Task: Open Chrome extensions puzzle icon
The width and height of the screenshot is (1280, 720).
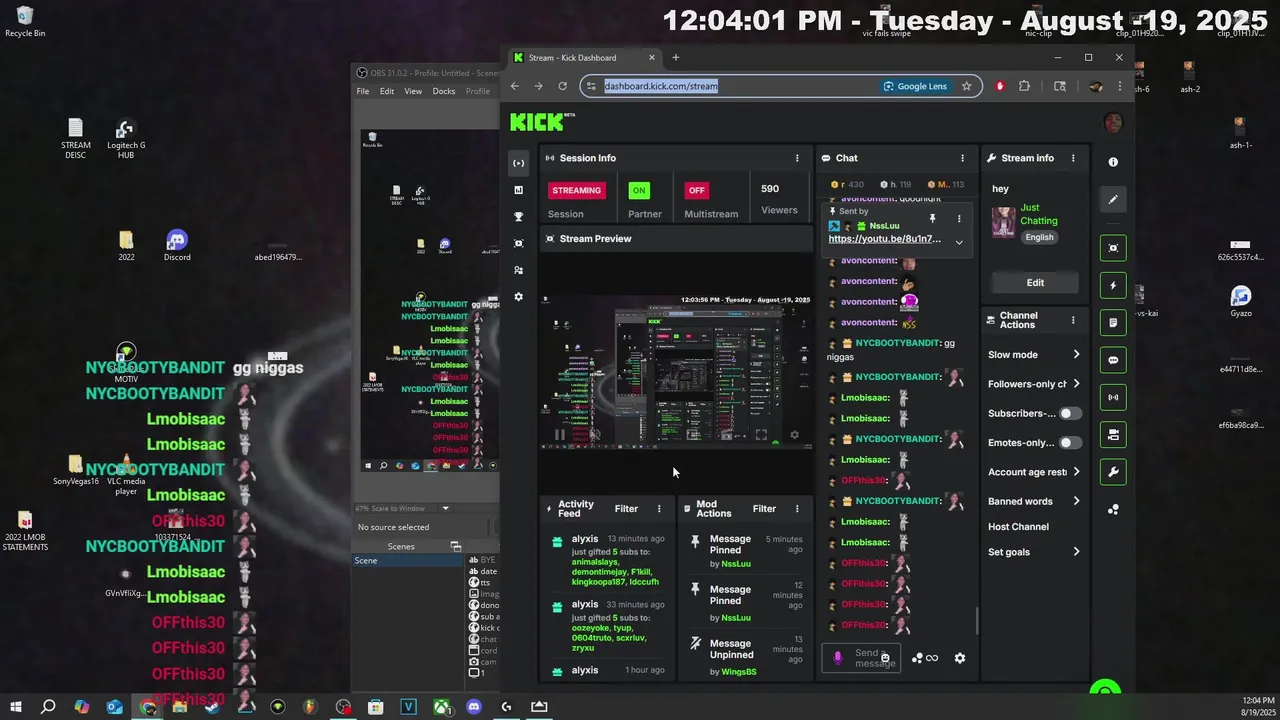Action: [x=1024, y=86]
